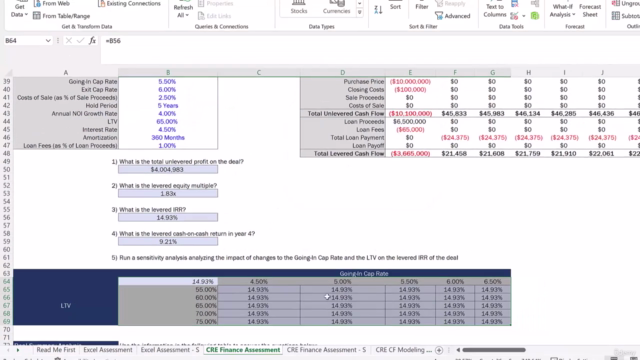The image size is (640, 360).
Task: Select row 64 header
Action: (7, 281)
